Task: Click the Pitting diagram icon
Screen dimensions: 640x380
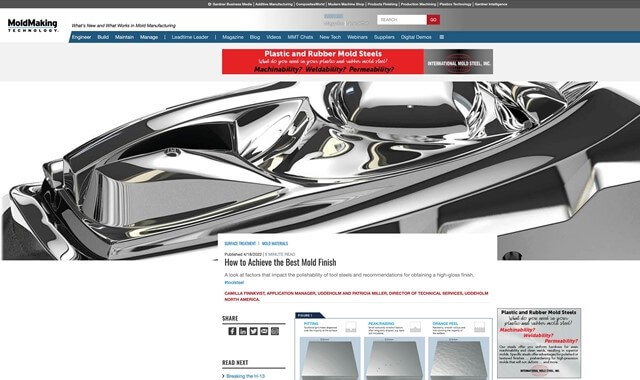Action: click(351, 327)
